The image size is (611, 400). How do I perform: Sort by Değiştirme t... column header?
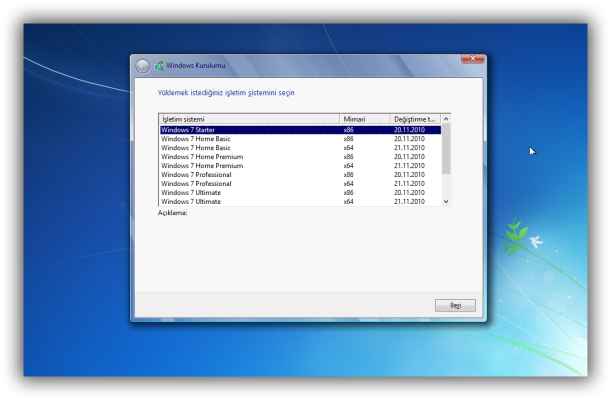[415, 119]
